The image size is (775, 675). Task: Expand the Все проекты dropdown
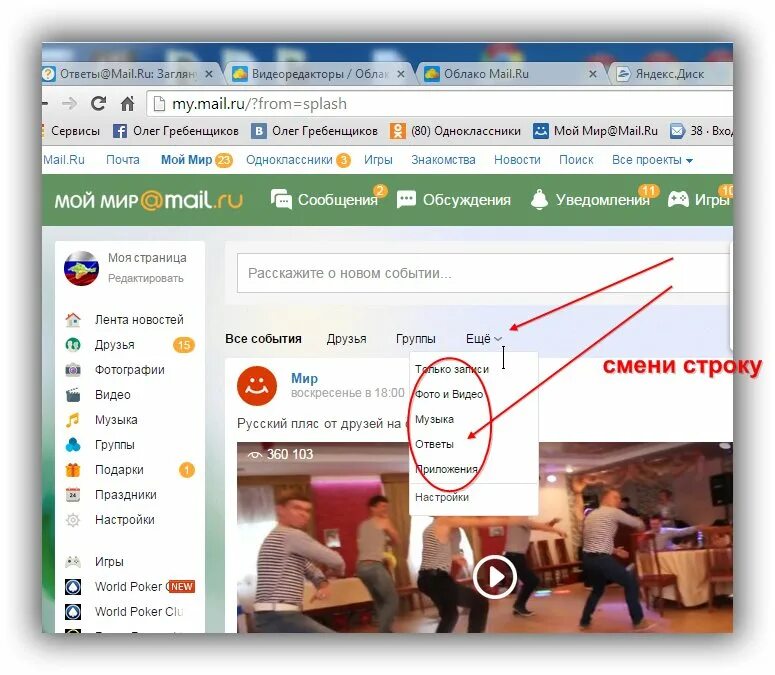coord(652,160)
